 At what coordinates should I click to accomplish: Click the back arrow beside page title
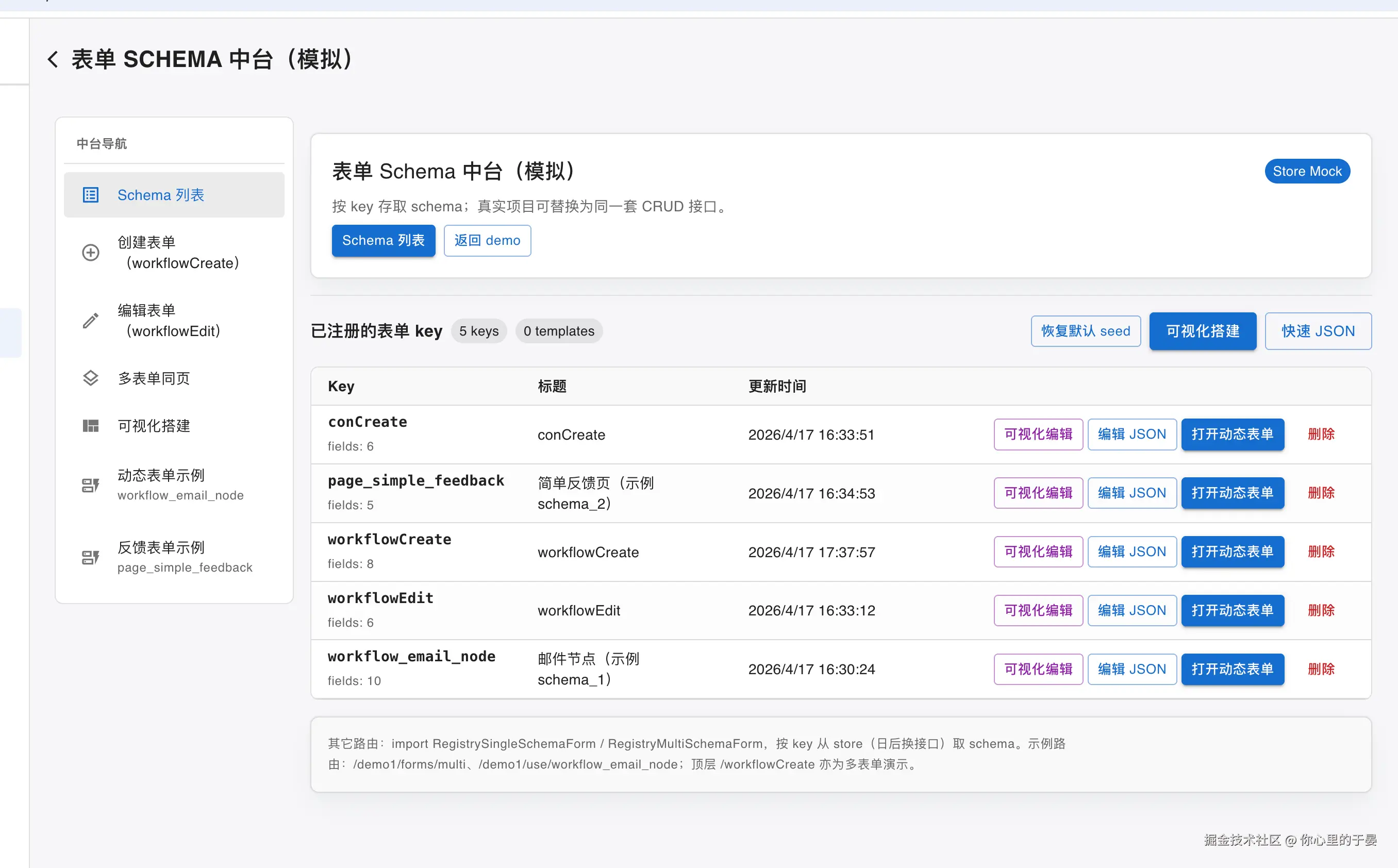(x=53, y=59)
